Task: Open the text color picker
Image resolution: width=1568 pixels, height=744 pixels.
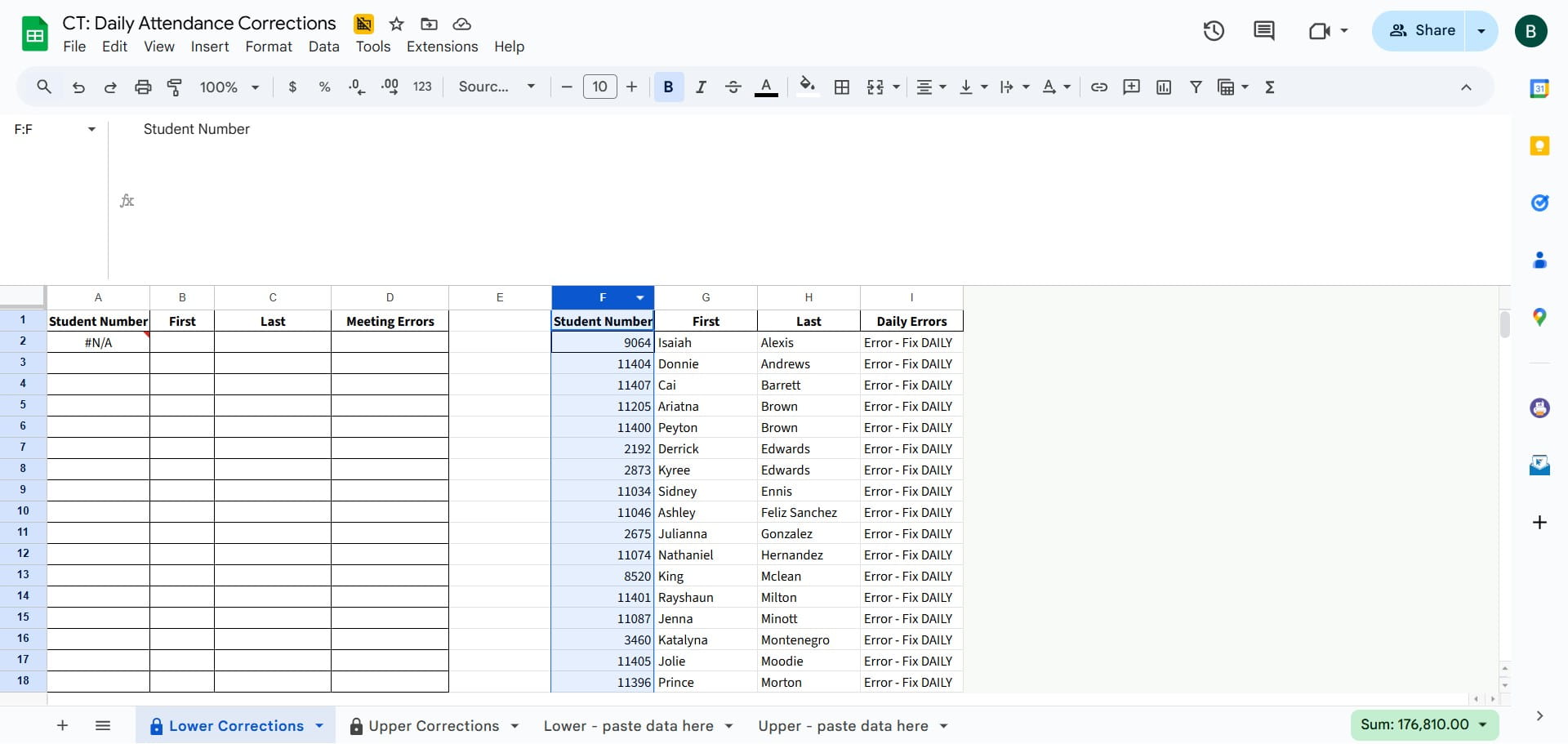Action: 766,87
